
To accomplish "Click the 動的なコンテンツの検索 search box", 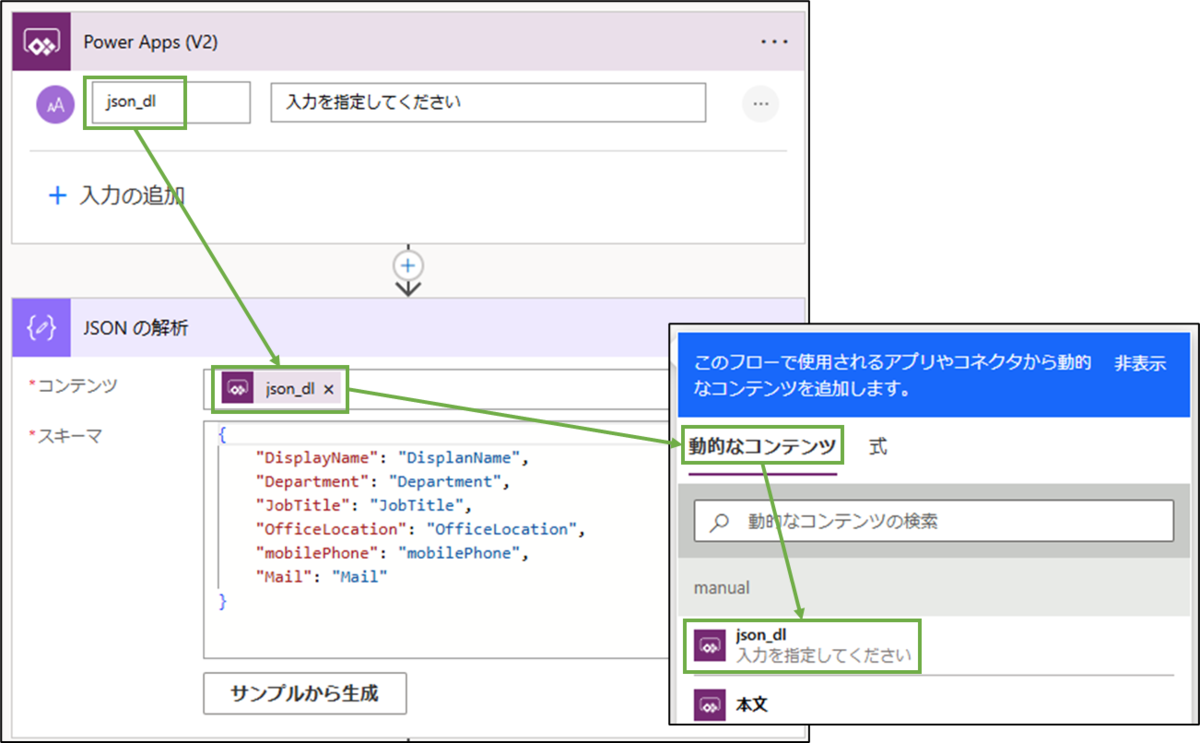I will [934, 521].
